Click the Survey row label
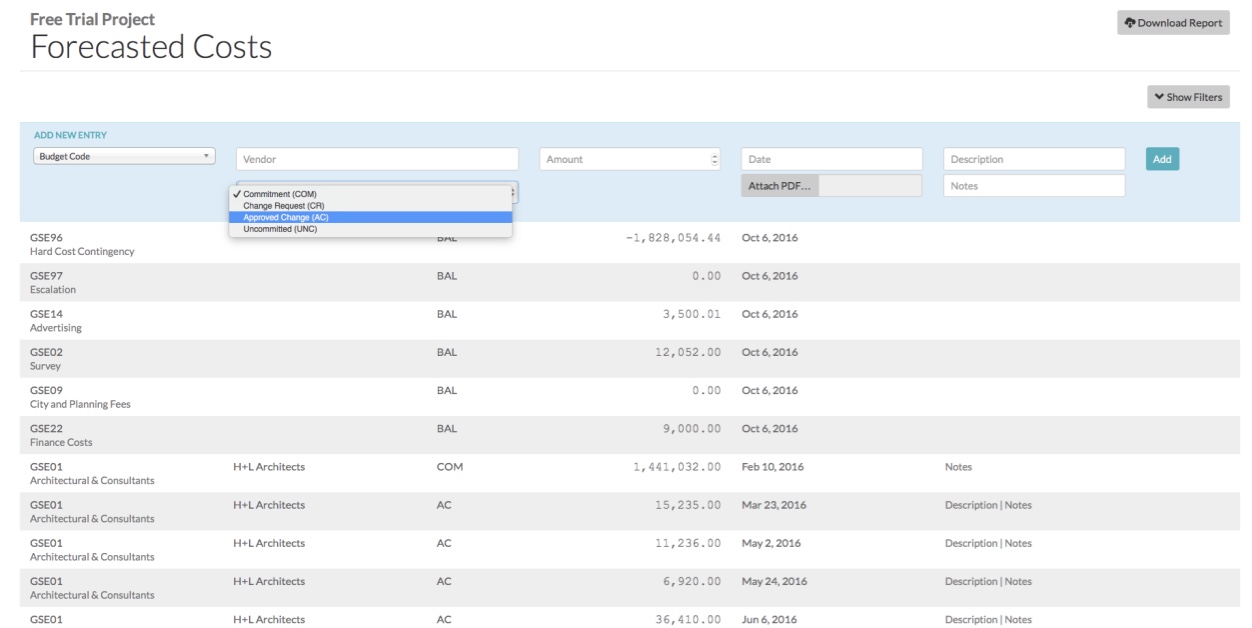 [47, 366]
